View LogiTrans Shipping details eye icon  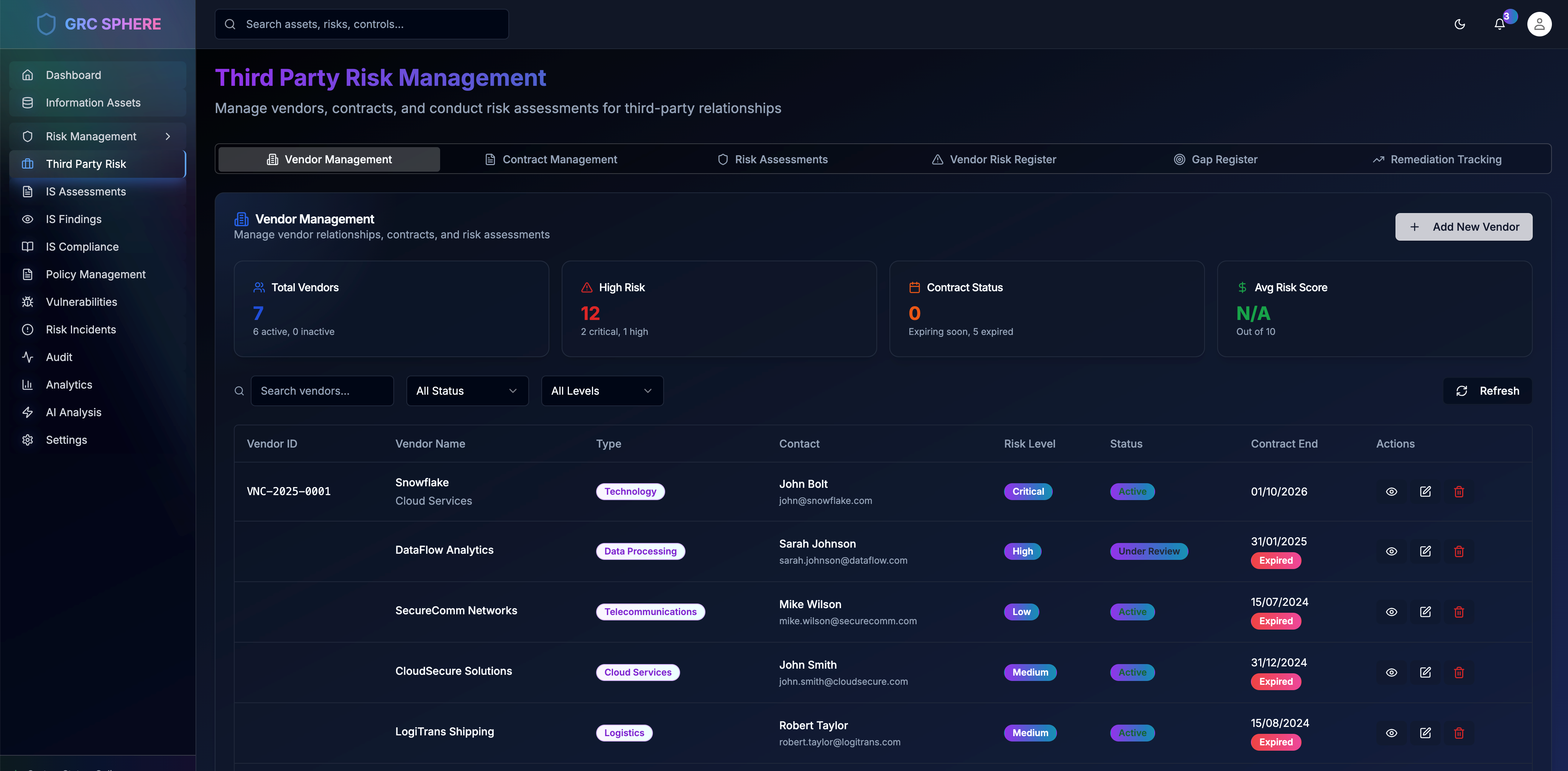pos(1392,733)
